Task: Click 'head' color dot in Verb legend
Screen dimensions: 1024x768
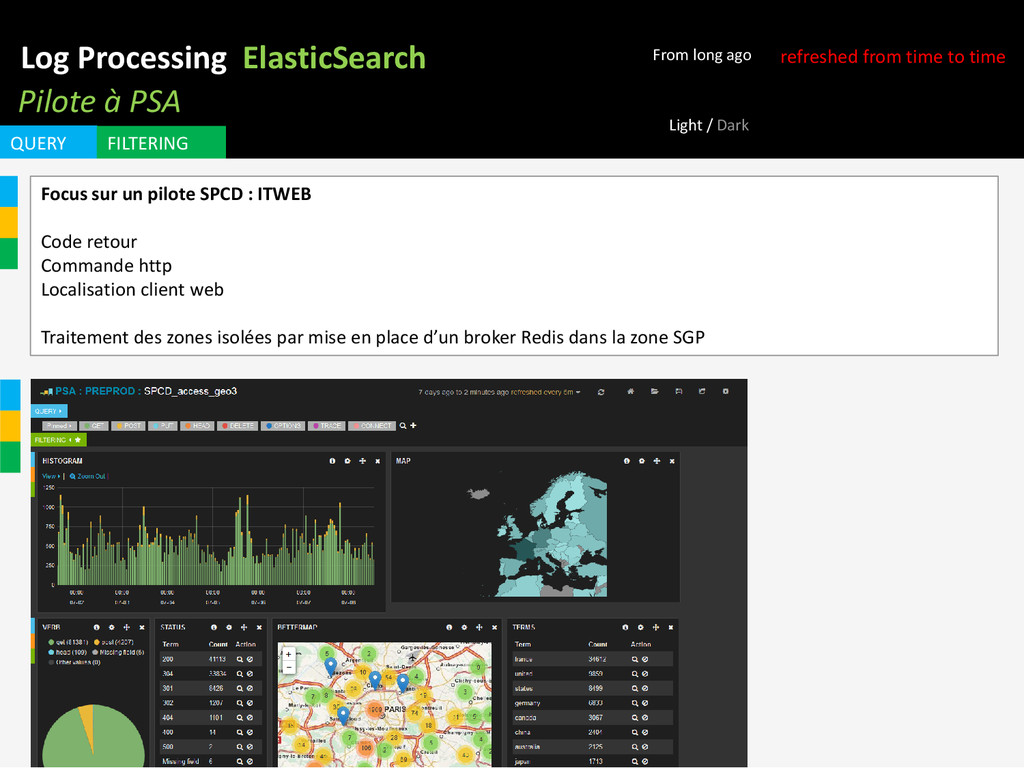Action: tap(51, 652)
